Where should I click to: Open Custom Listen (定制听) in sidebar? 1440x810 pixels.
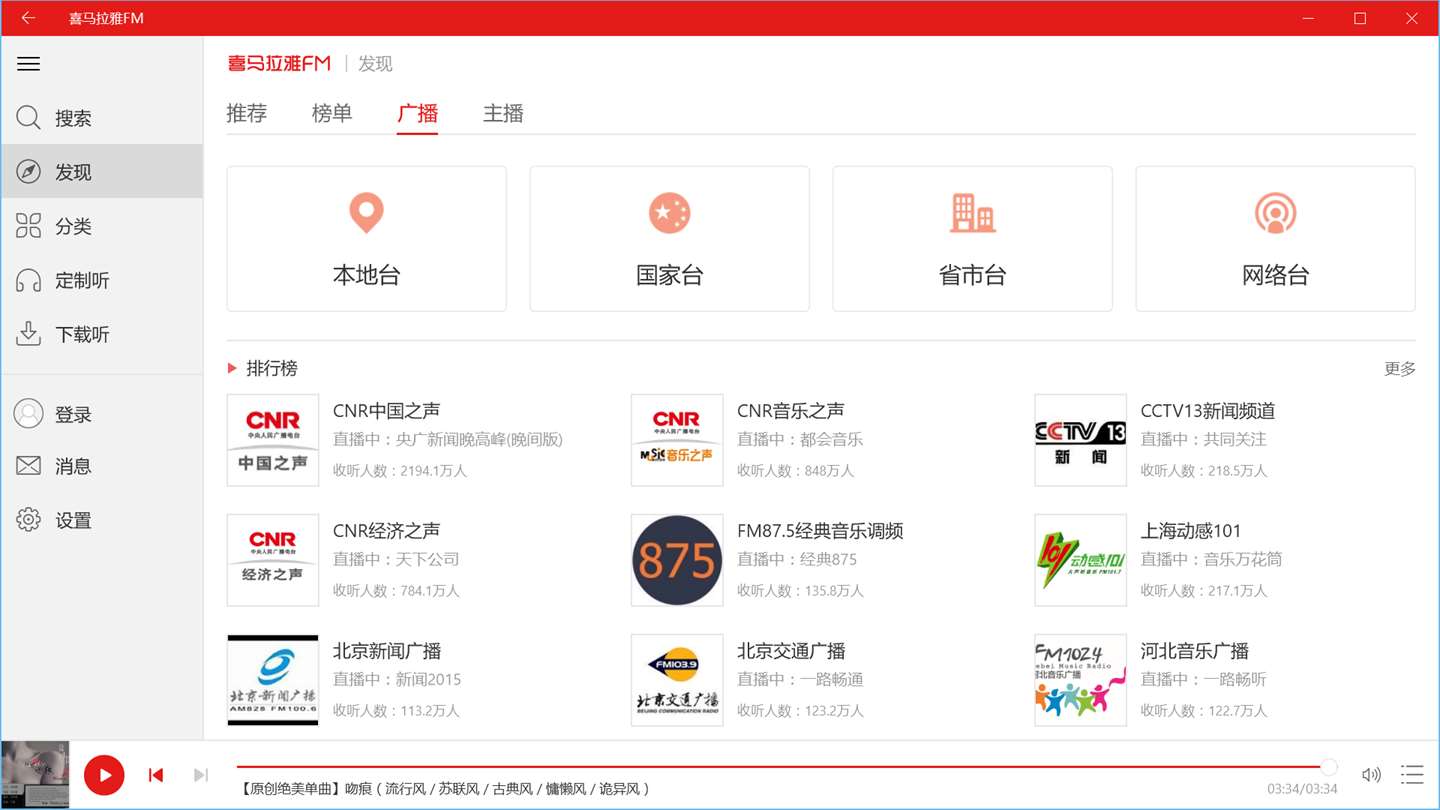tap(101, 280)
